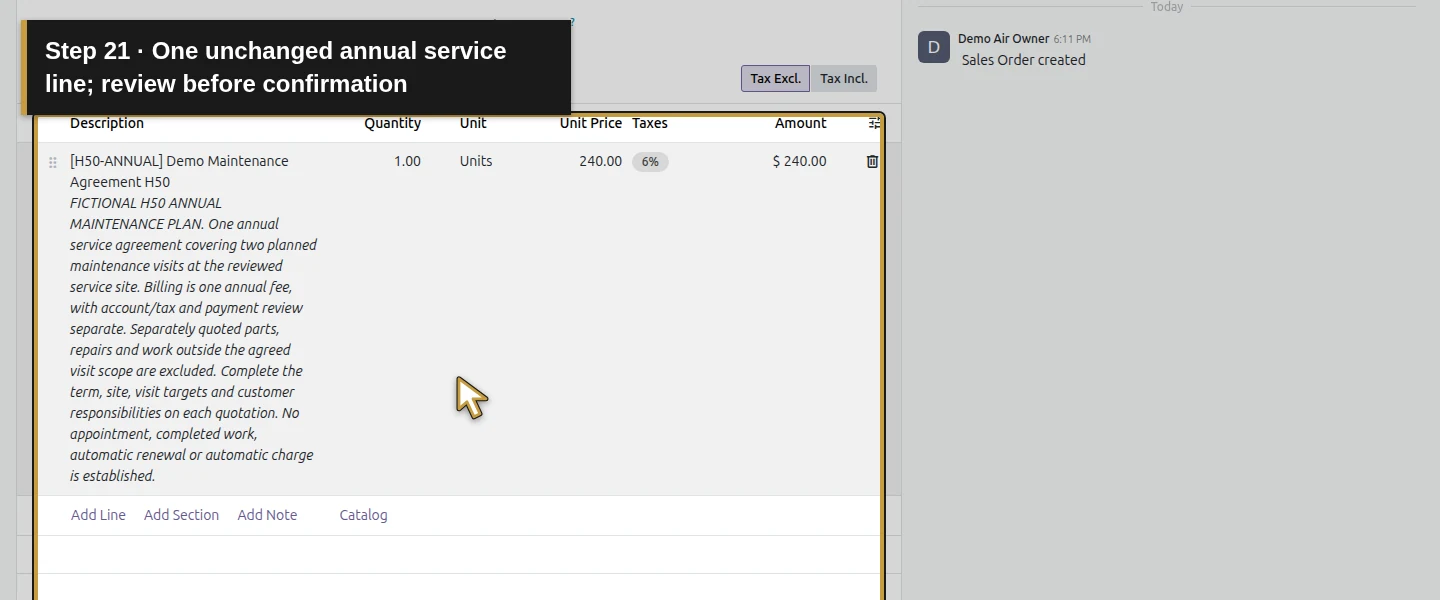Image resolution: width=1440 pixels, height=600 pixels.
Task: Edit the unit price 240.00 cell
Action: coord(600,161)
